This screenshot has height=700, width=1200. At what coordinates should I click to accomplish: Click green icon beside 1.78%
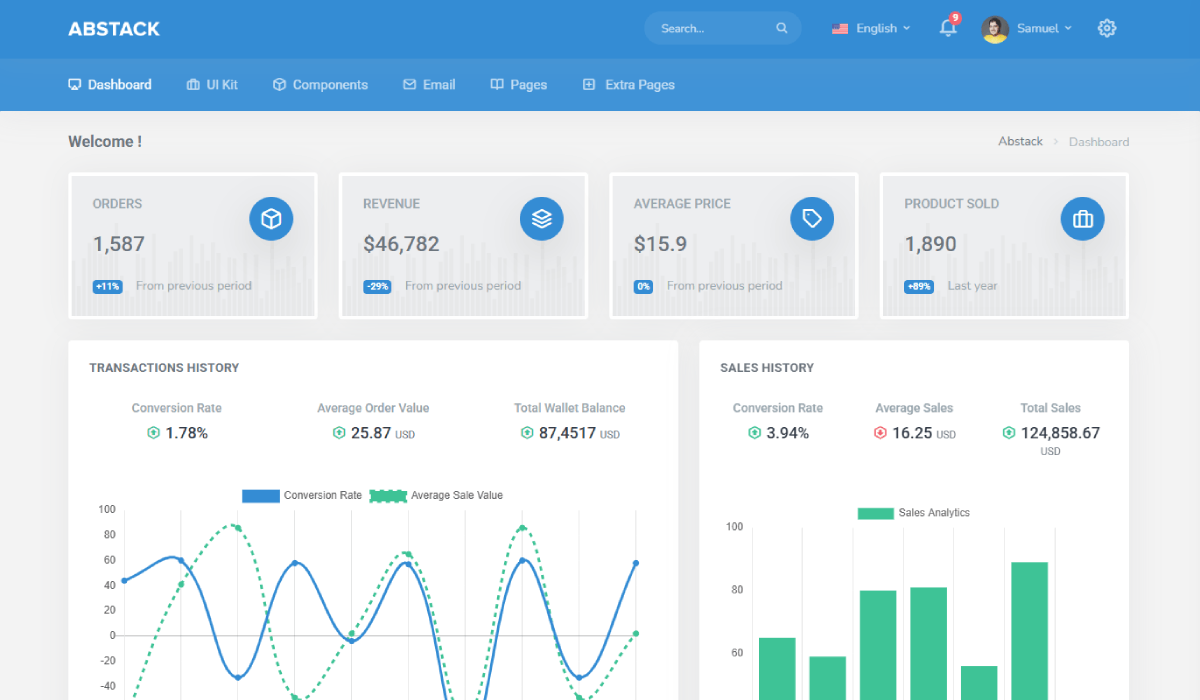pos(153,433)
